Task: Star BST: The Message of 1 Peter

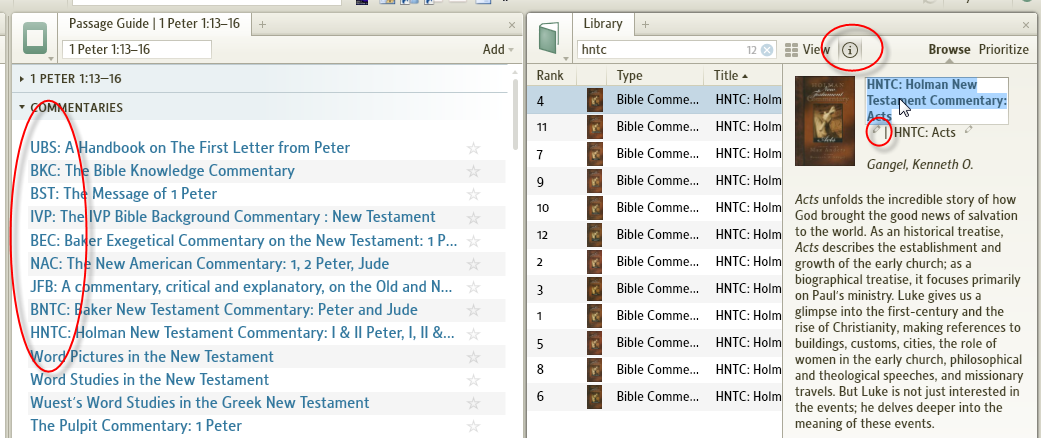Action: point(473,194)
